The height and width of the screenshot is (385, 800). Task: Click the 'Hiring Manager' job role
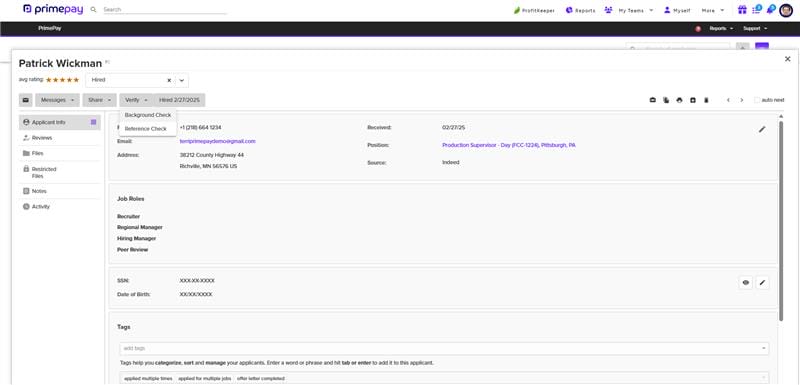tap(137, 239)
